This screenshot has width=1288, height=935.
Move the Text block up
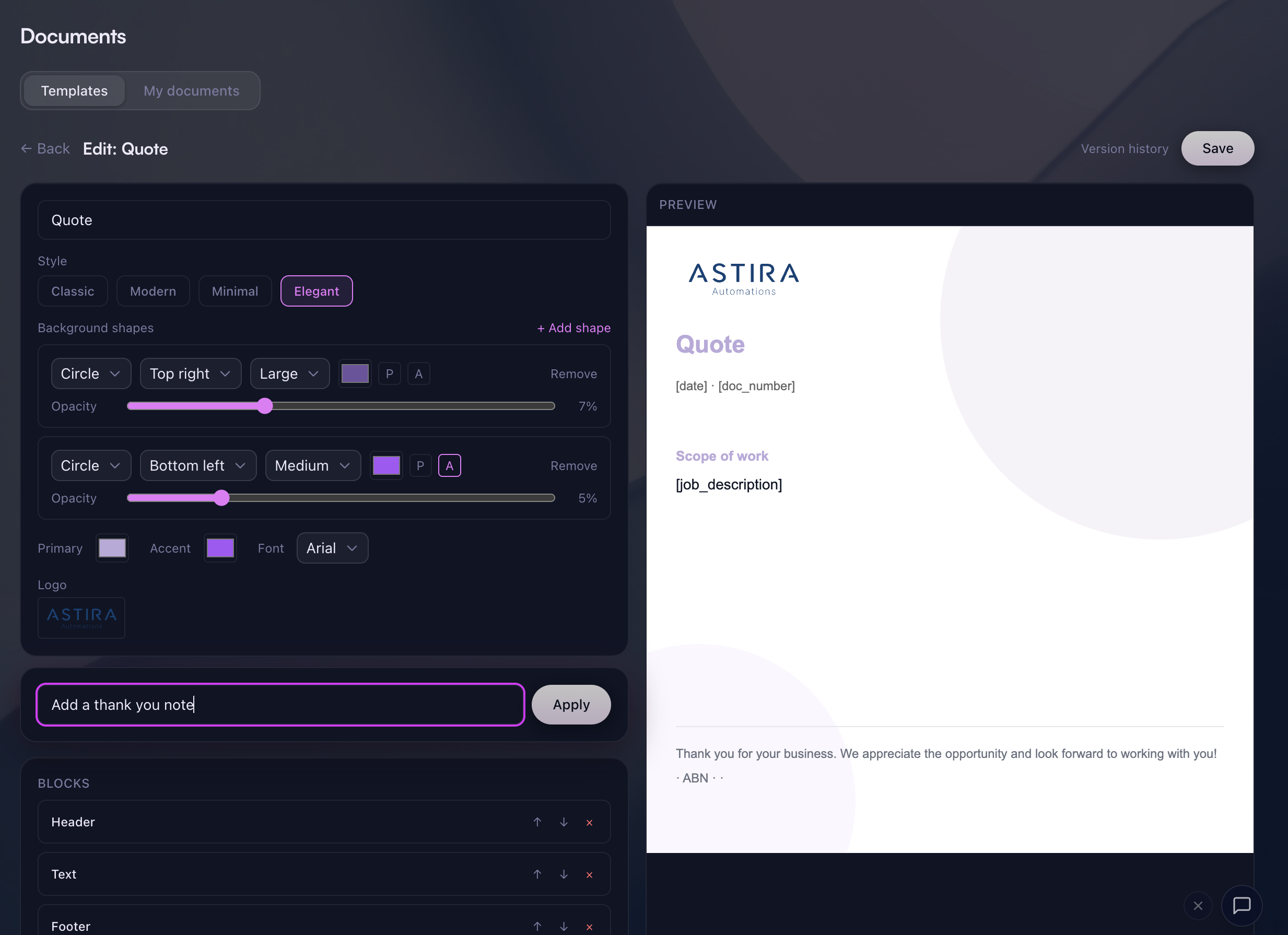pos(537,874)
